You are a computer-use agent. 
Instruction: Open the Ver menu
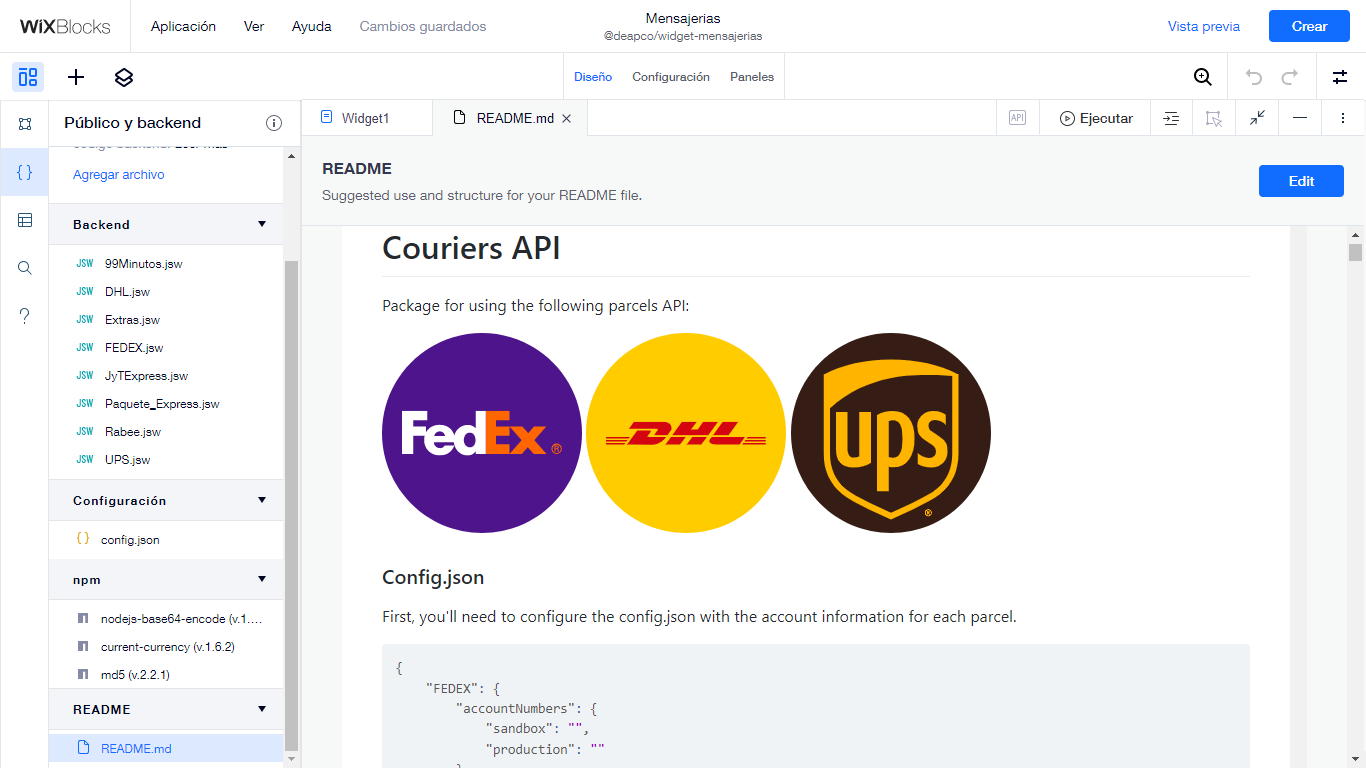(254, 27)
